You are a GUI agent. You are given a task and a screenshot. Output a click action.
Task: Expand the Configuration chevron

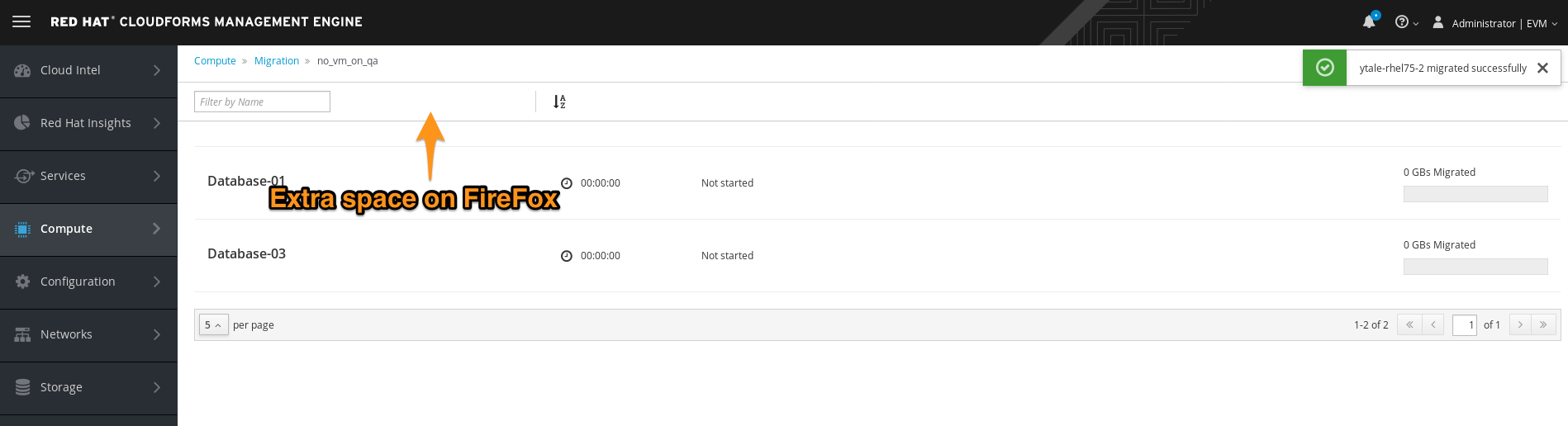tap(157, 282)
